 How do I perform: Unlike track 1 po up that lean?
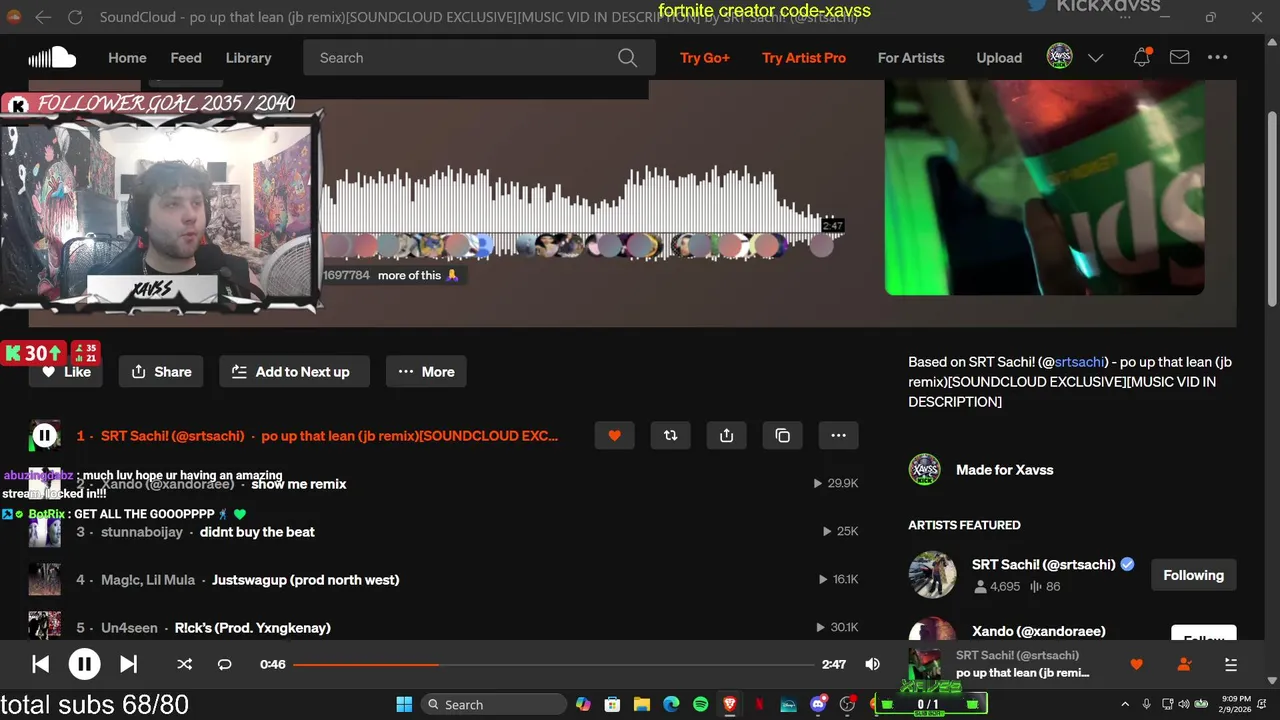[x=614, y=435]
